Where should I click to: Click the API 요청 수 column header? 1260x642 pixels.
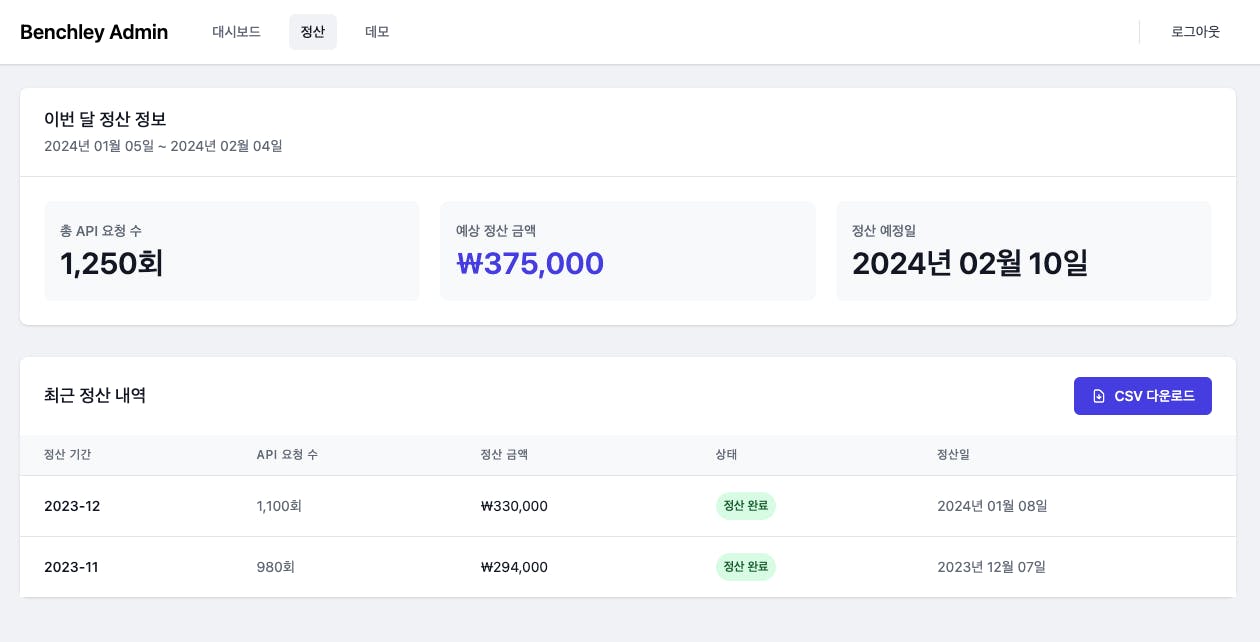point(287,455)
